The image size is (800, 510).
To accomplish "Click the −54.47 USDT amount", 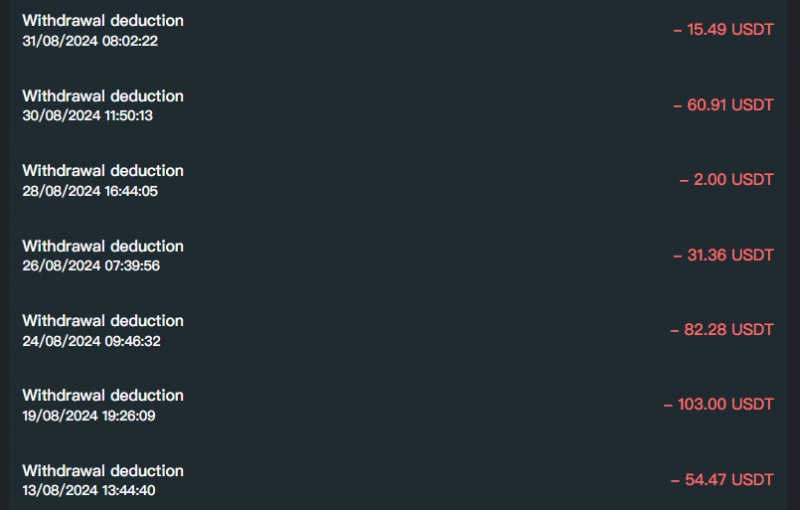I will point(723,480).
